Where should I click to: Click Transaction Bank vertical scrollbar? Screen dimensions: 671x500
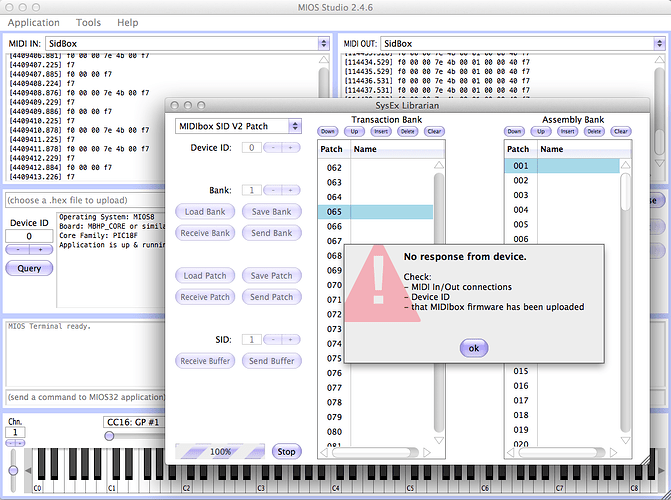439,302
